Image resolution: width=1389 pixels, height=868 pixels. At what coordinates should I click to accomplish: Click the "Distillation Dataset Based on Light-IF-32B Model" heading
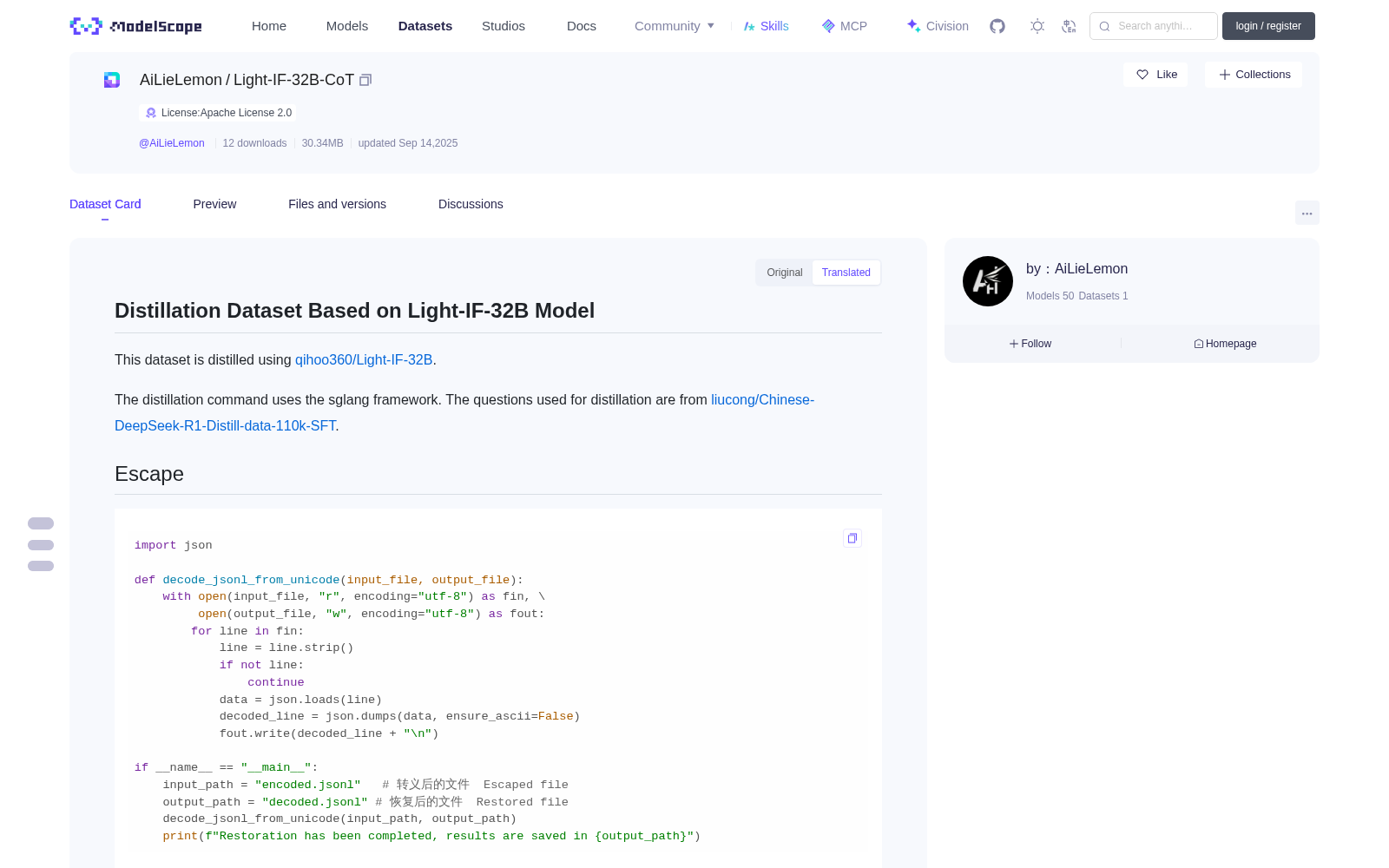pyautogui.click(x=354, y=311)
